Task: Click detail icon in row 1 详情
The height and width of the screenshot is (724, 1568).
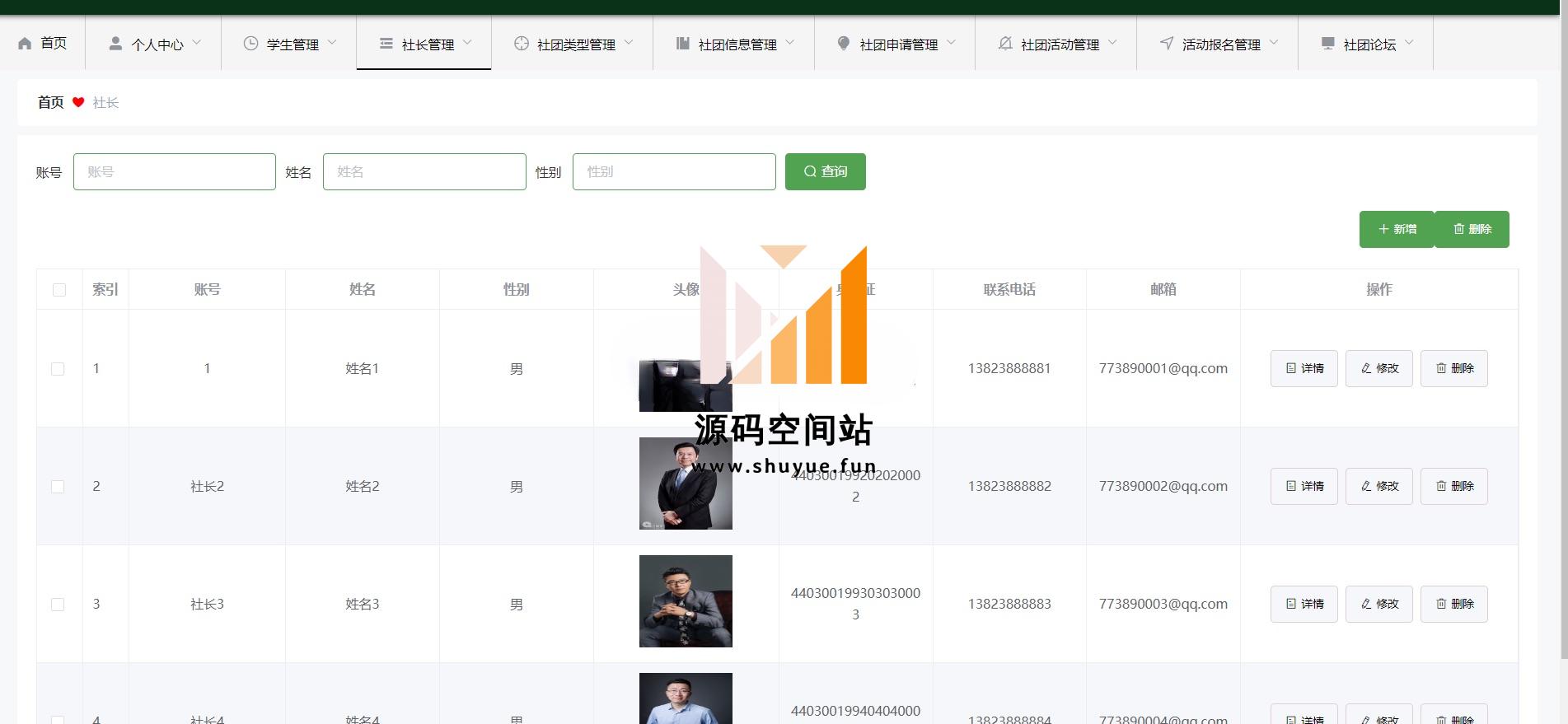Action: click(x=1291, y=368)
